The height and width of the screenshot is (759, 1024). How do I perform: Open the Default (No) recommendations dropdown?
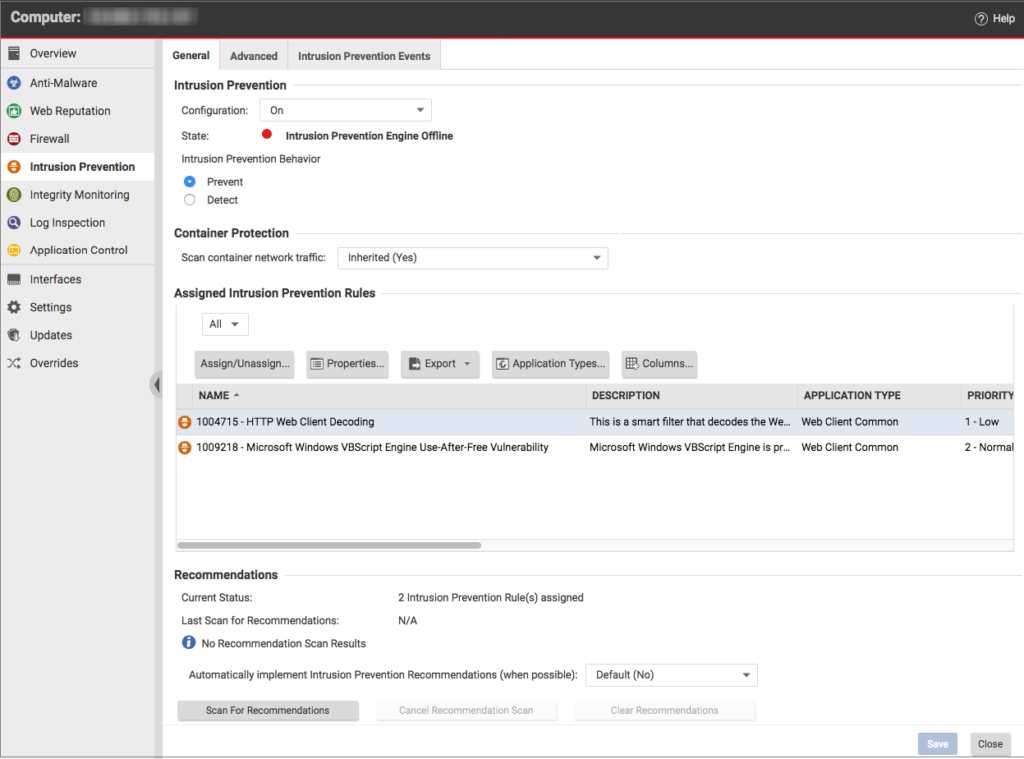tap(671, 675)
